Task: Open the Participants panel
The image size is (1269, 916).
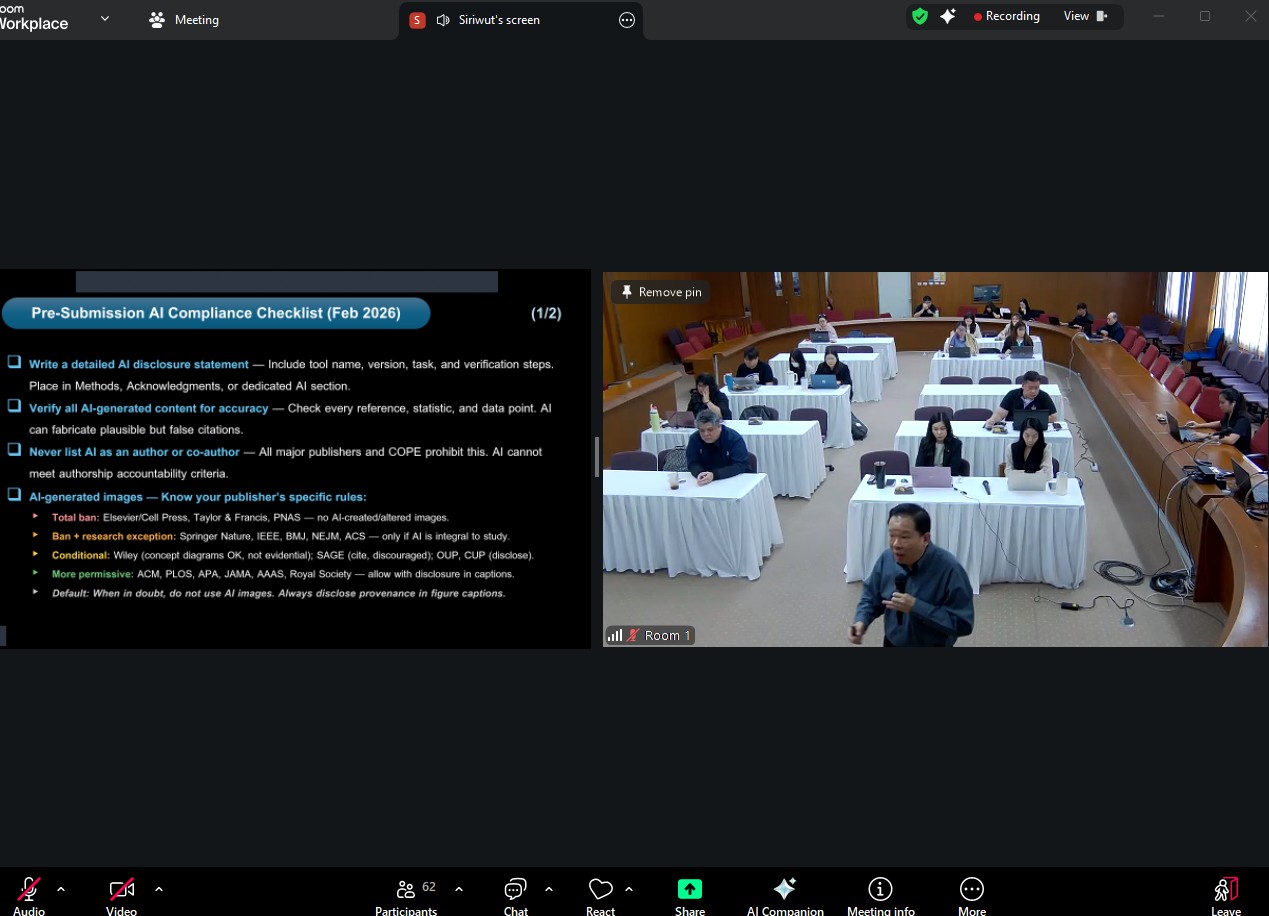Action: [x=407, y=889]
